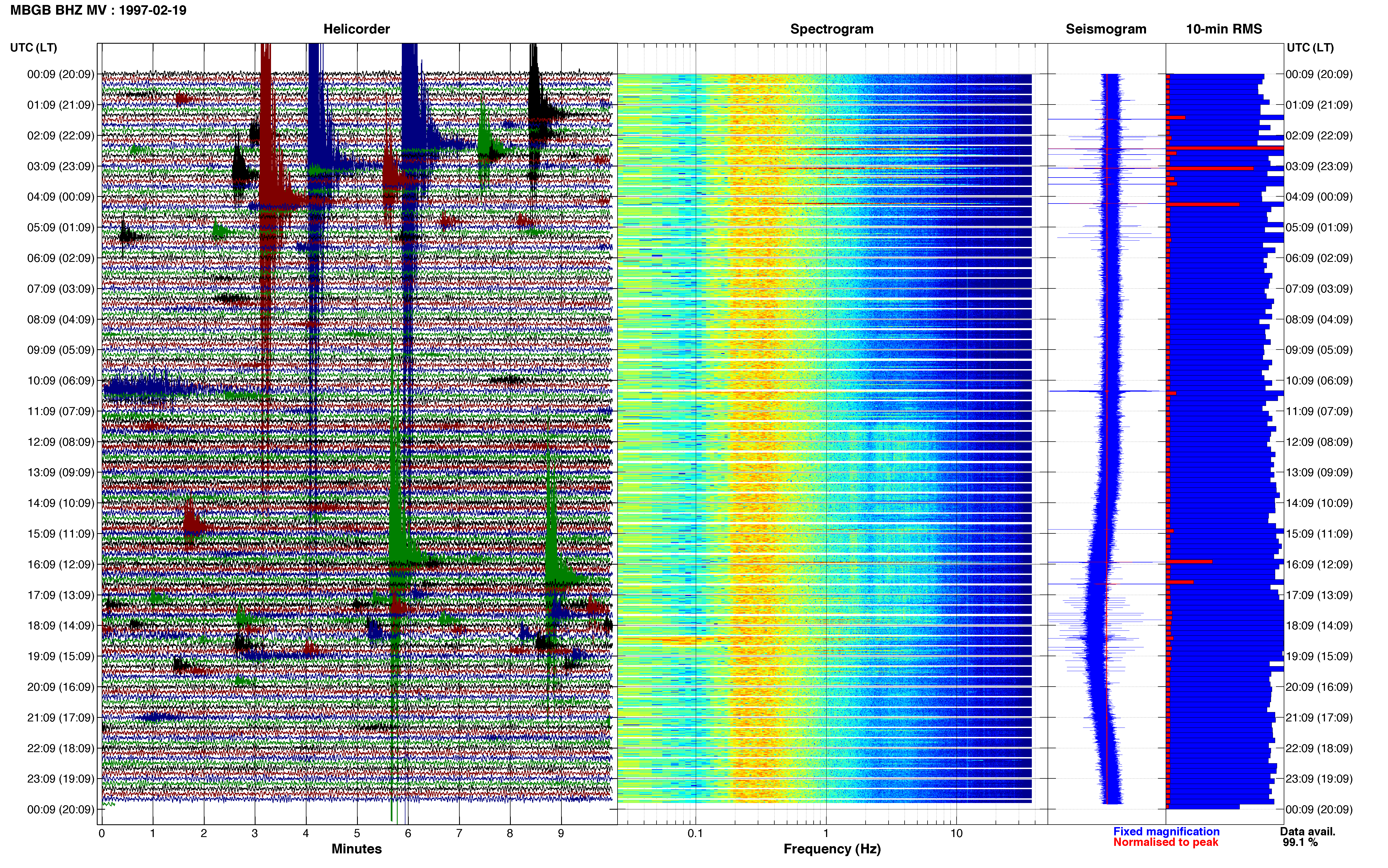Click the left 'UTC (LT)' axis label
Image resolution: width=1388 pixels, height=868 pixels.
(x=33, y=48)
